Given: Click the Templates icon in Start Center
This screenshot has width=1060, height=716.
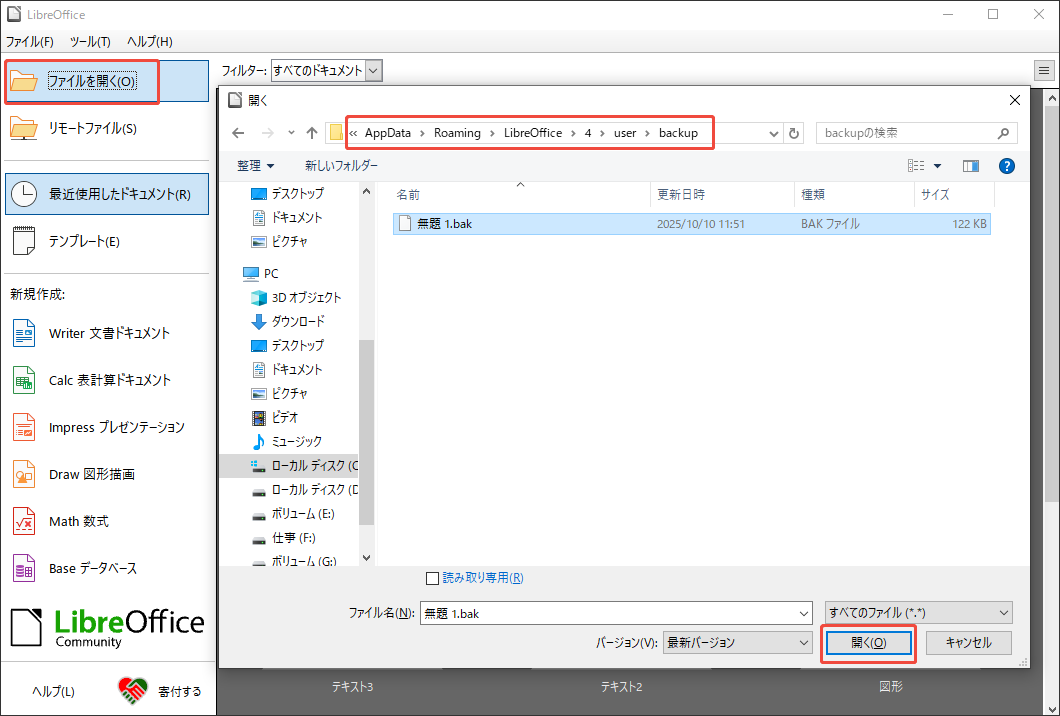Looking at the screenshot, I should (x=24, y=241).
